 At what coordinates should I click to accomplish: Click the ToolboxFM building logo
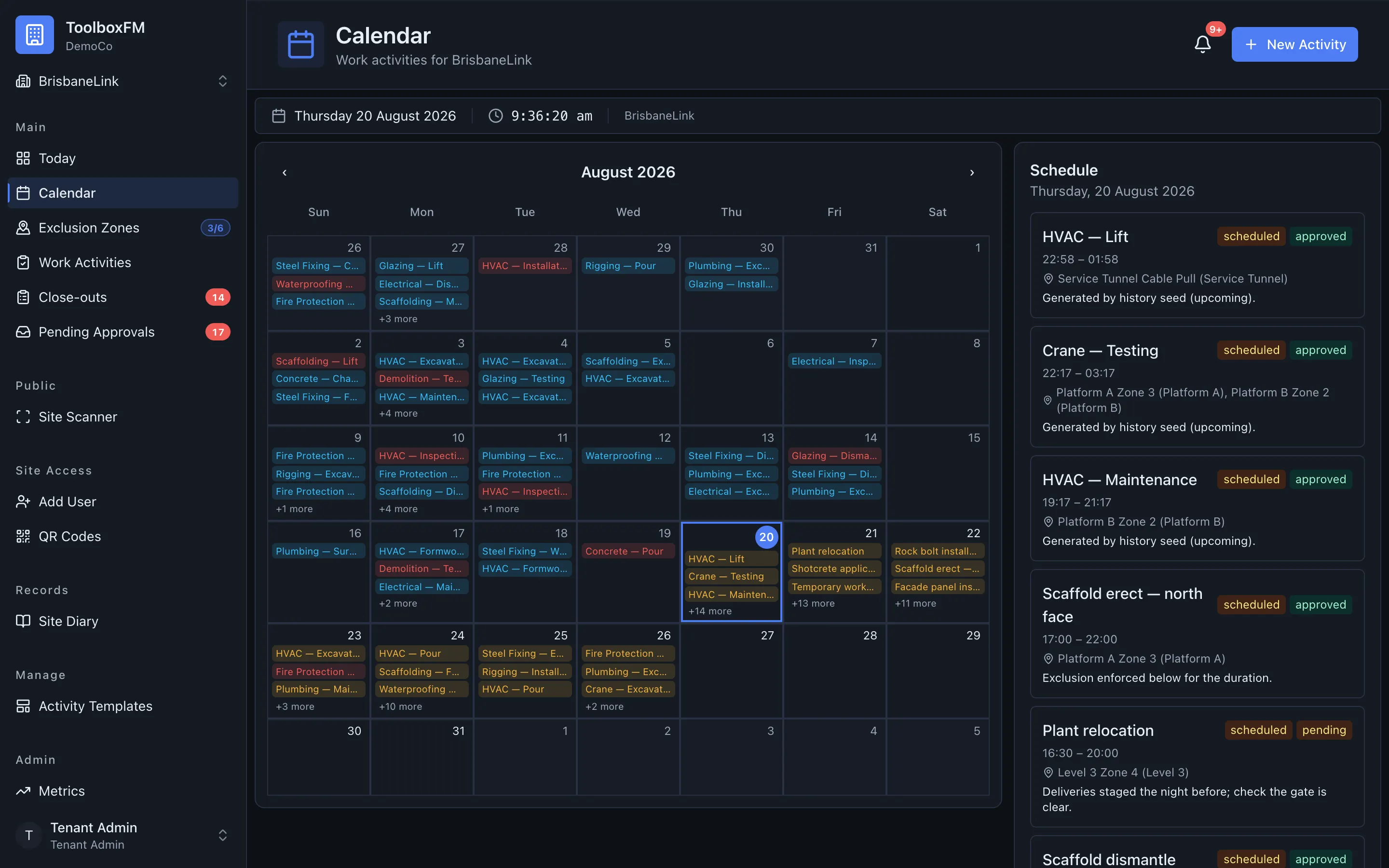coord(34,34)
